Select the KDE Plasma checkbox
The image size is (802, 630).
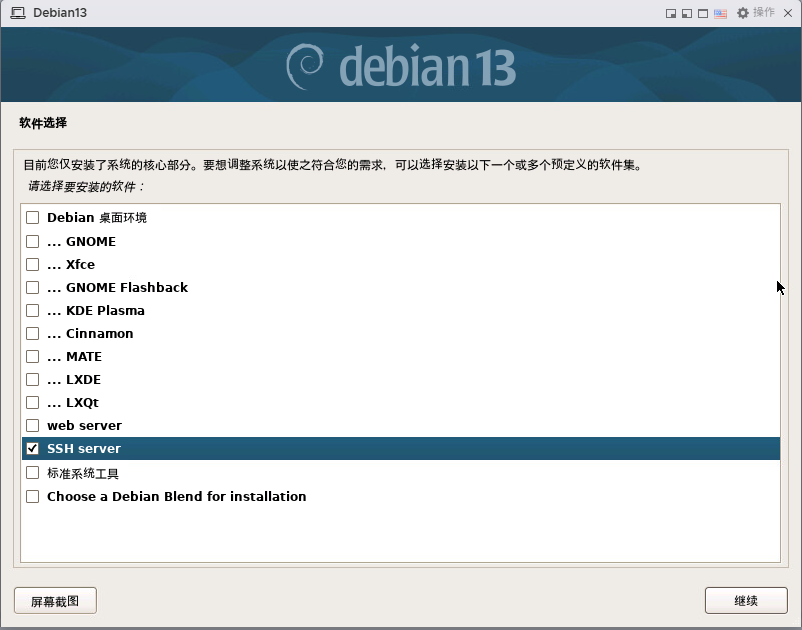pyautogui.click(x=33, y=311)
